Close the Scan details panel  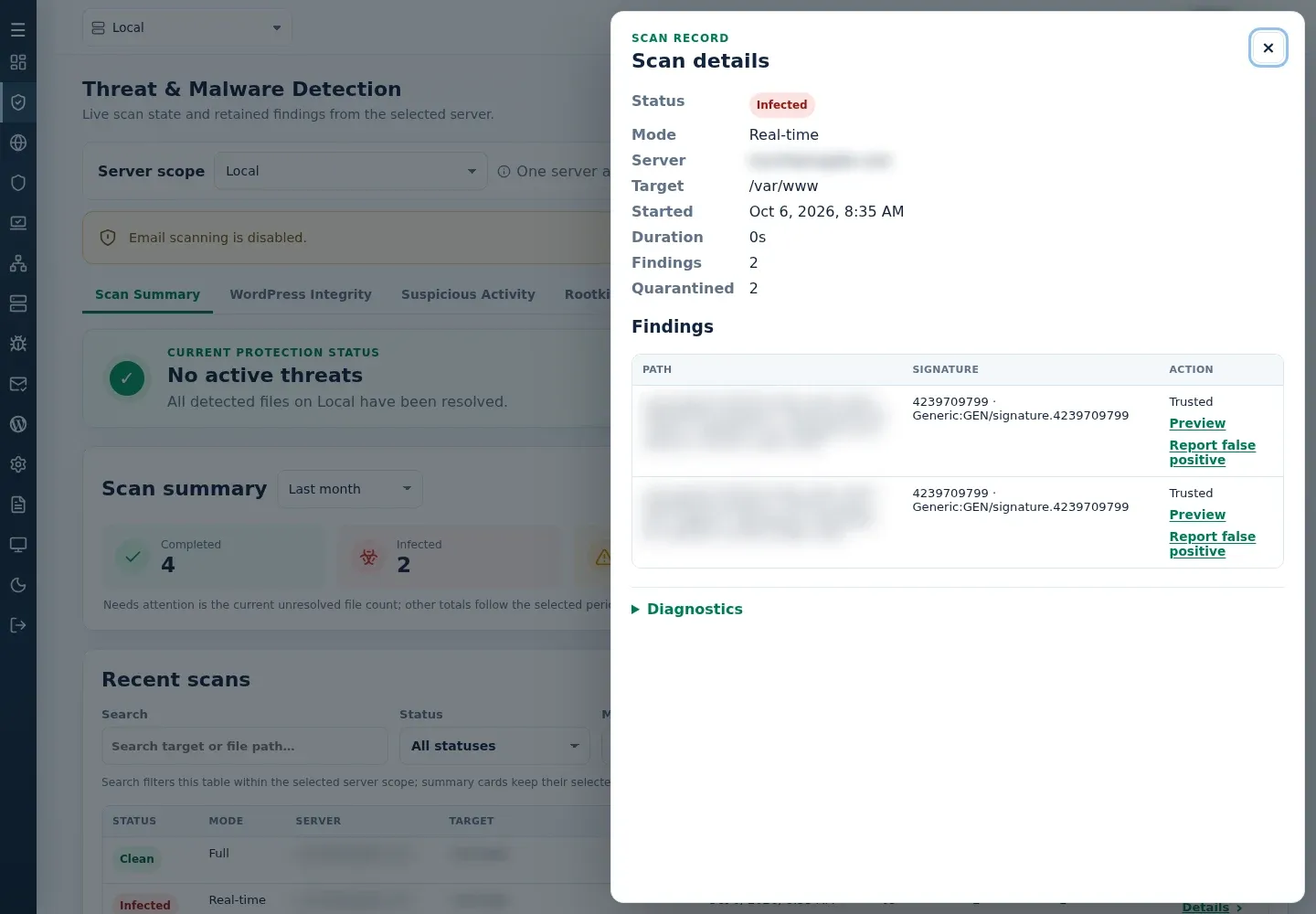[x=1268, y=48]
